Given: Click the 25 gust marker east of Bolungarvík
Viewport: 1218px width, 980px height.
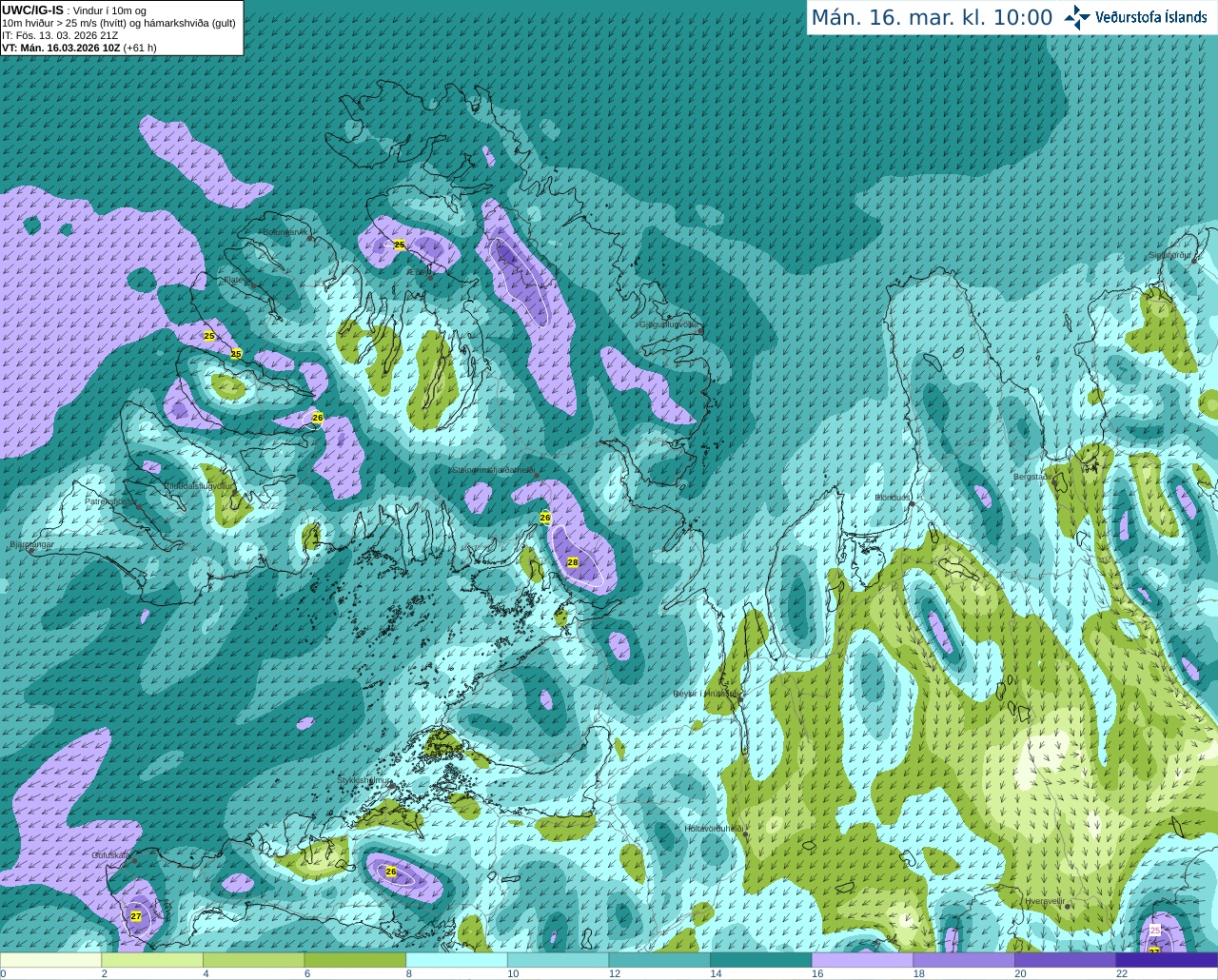Looking at the screenshot, I should 400,245.
